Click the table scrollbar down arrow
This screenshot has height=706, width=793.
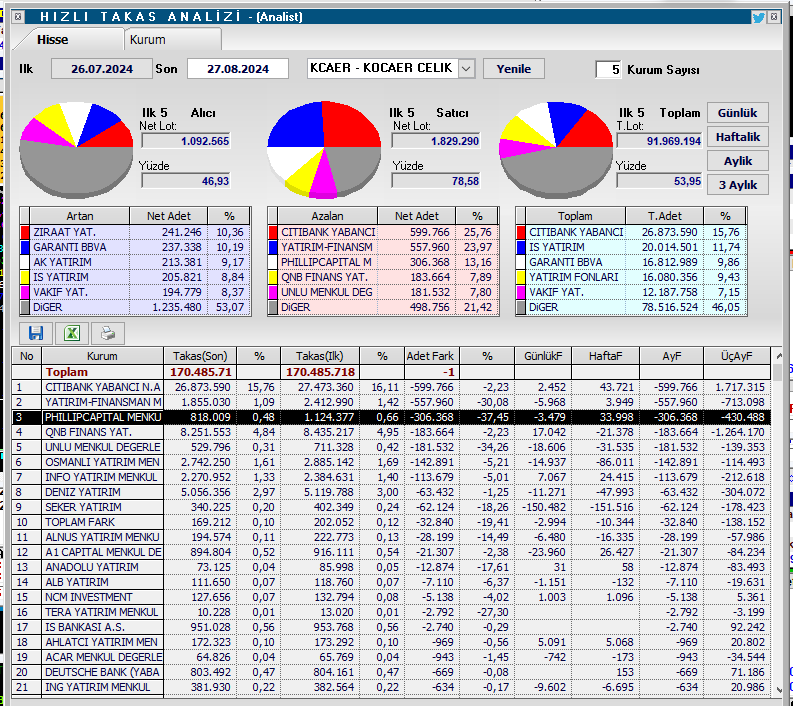pos(778,689)
